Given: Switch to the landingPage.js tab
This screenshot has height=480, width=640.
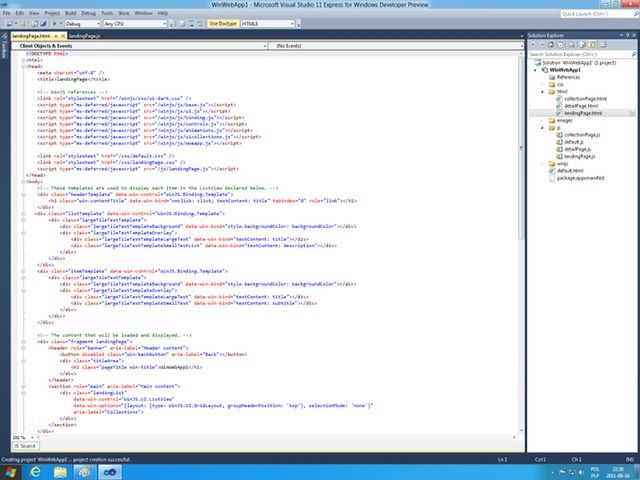Looking at the screenshot, I should [x=84, y=36].
